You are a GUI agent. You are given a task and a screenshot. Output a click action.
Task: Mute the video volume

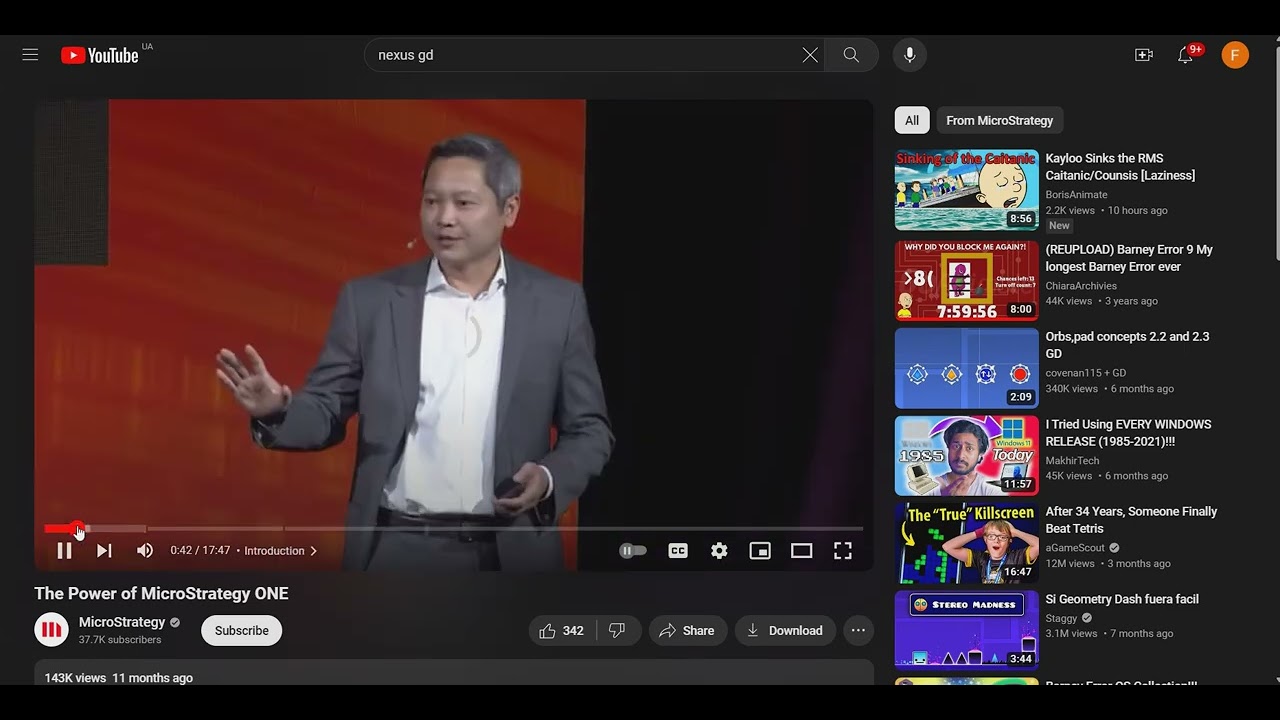(x=145, y=551)
